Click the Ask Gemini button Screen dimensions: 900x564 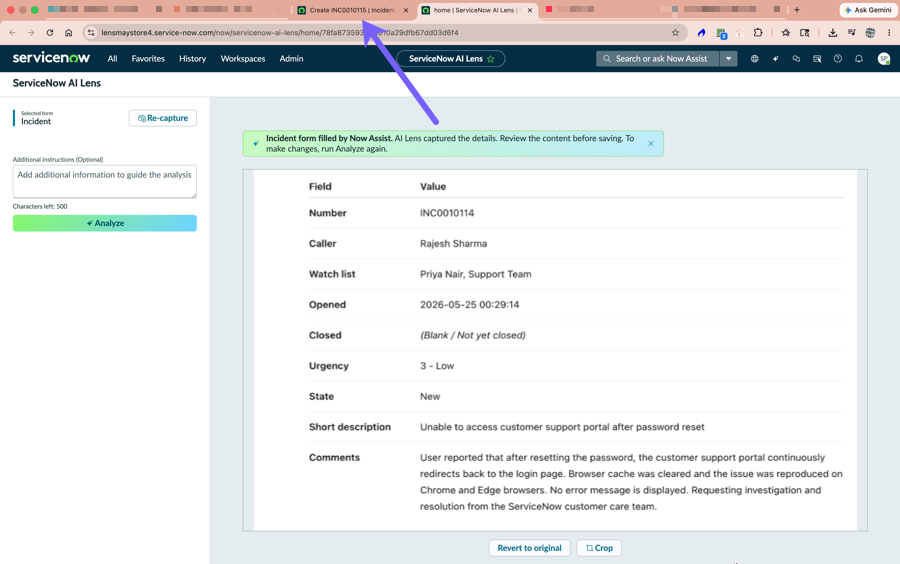[868, 10]
